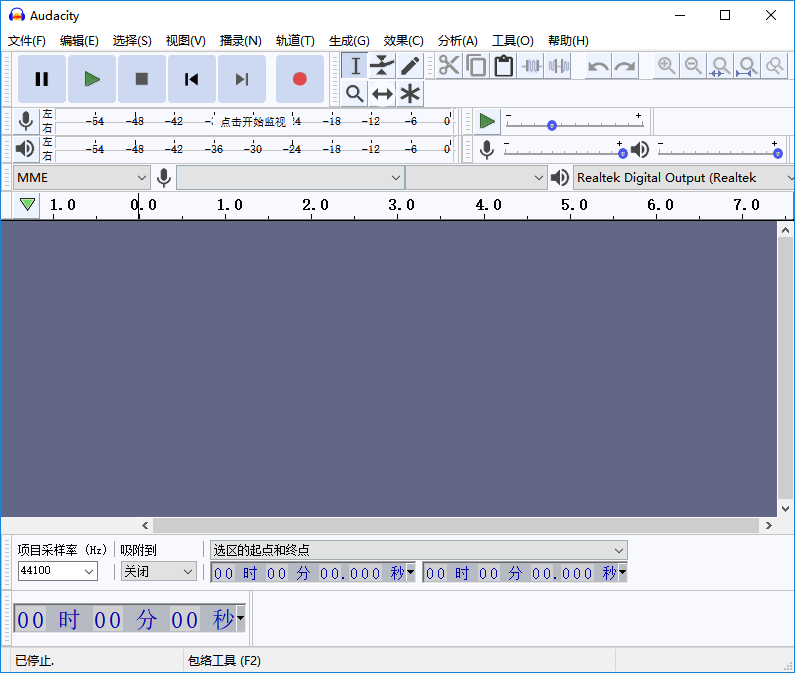Open selection end time format arrow
Screen dimensions: 795x673
coord(622,573)
